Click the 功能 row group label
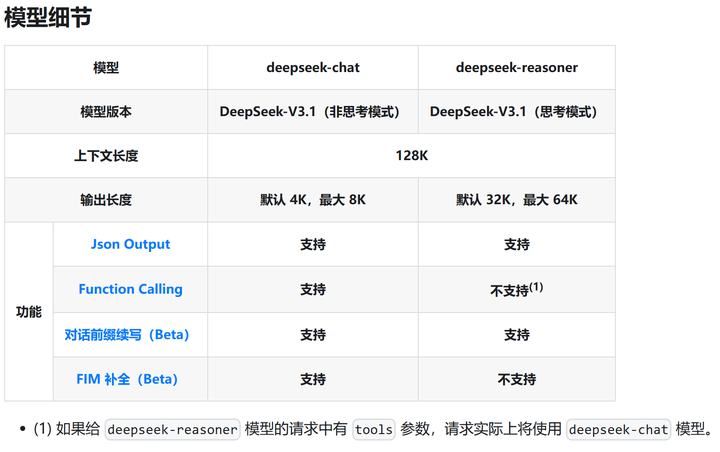The height and width of the screenshot is (452, 720). (29, 312)
